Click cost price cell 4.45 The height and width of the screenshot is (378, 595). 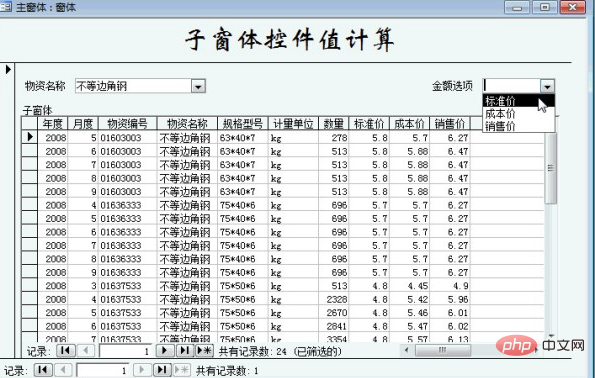pyautogui.click(x=409, y=286)
